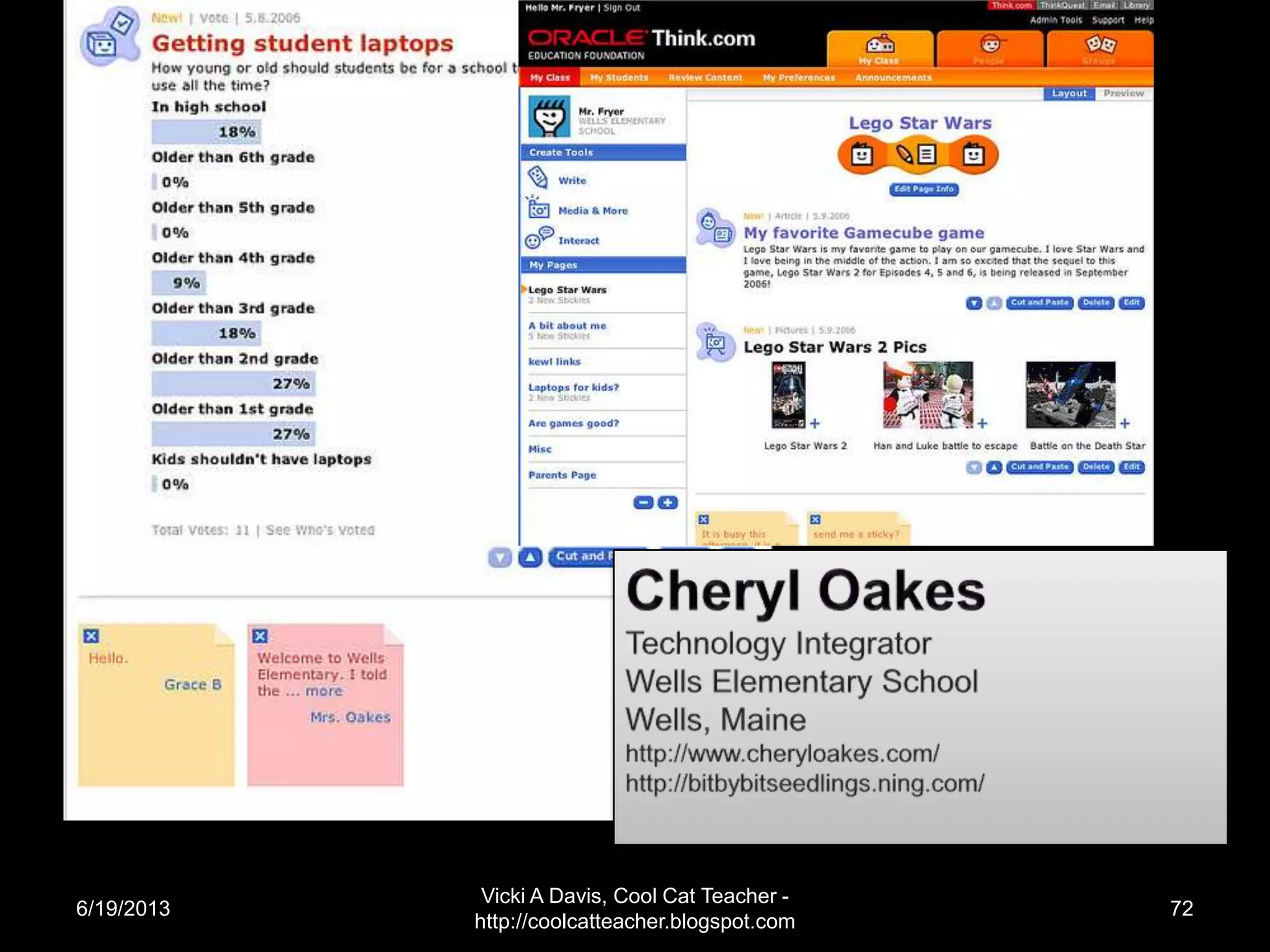Screen dimensions: 1270x952
Task: Open Admin Tools link
Action: [1056, 20]
